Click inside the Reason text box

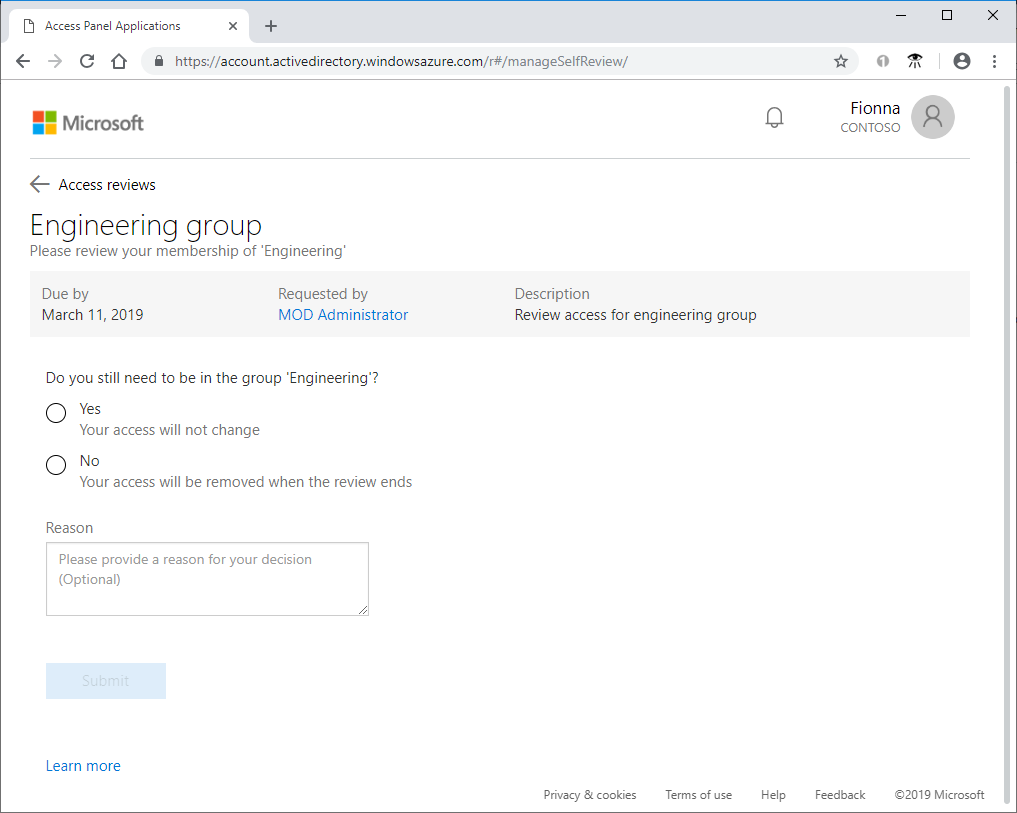(x=206, y=578)
